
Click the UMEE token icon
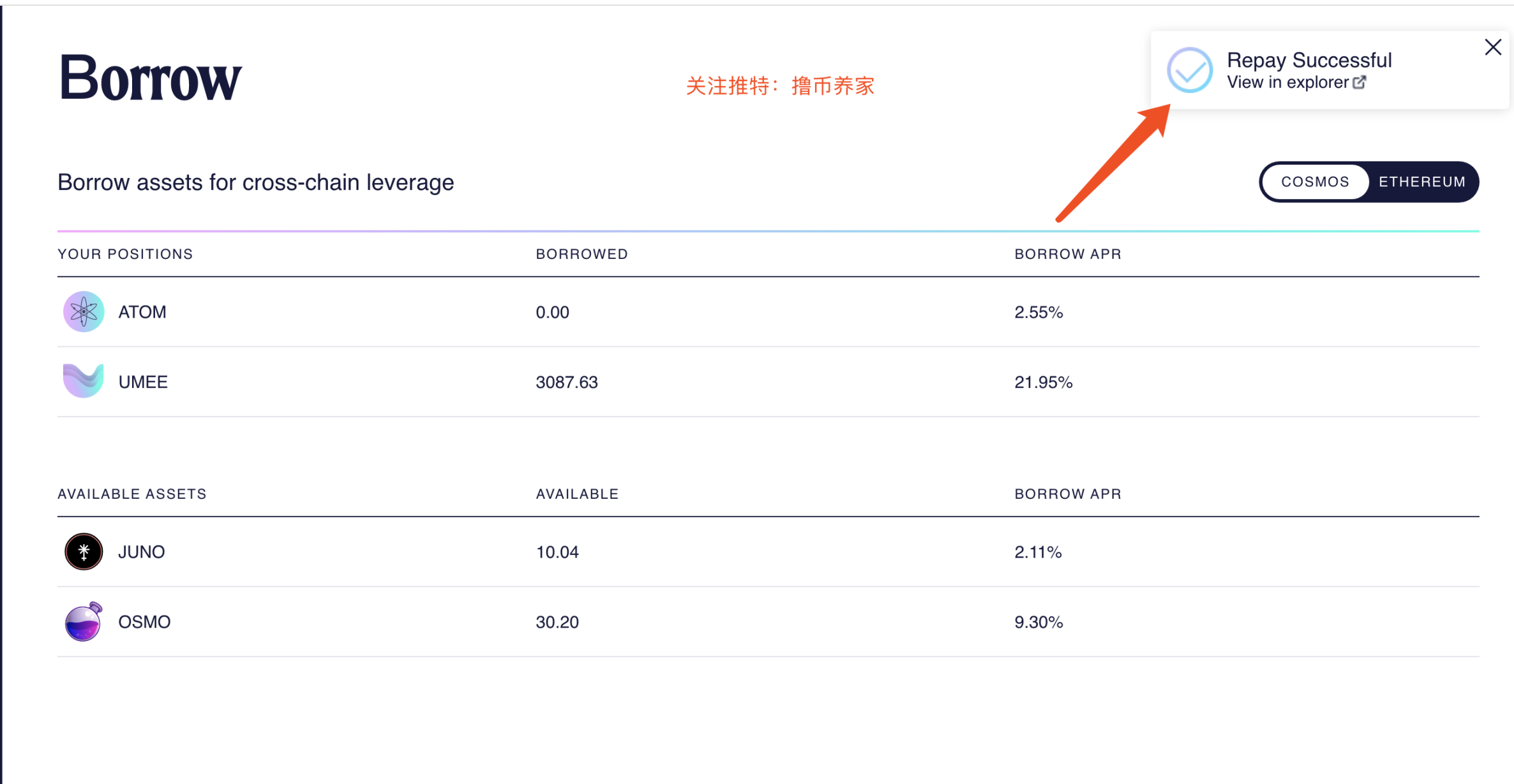pyautogui.click(x=84, y=381)
